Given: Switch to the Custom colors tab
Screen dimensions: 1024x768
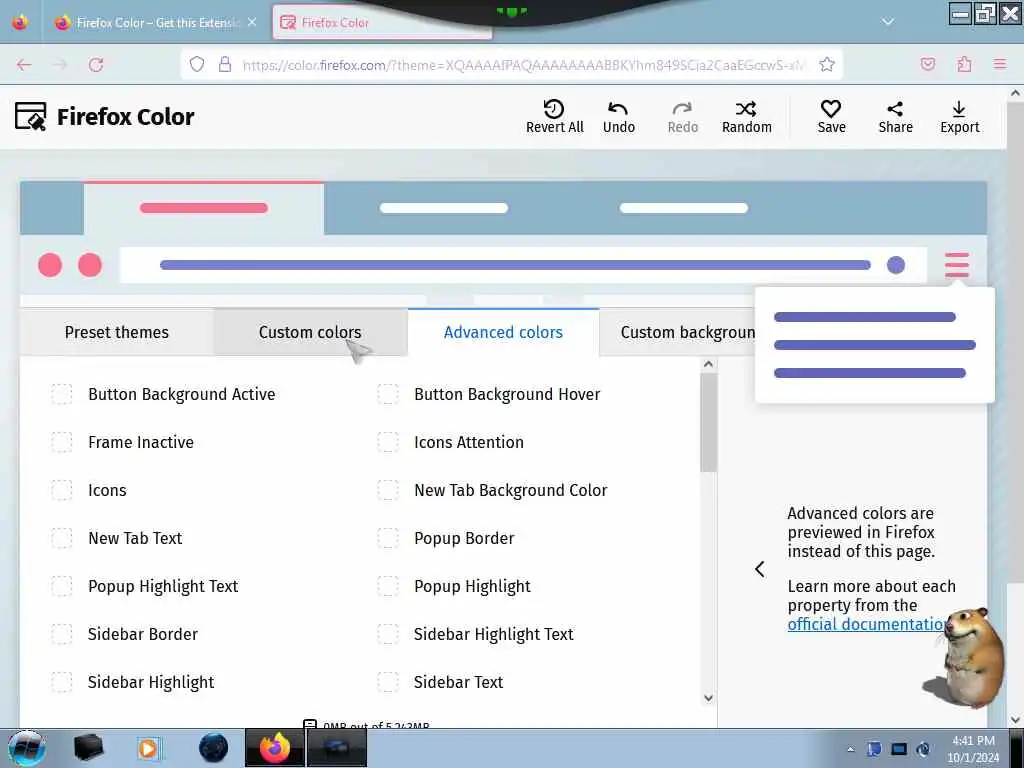Looking at the screenshot, I should click(x=310, y=332).
